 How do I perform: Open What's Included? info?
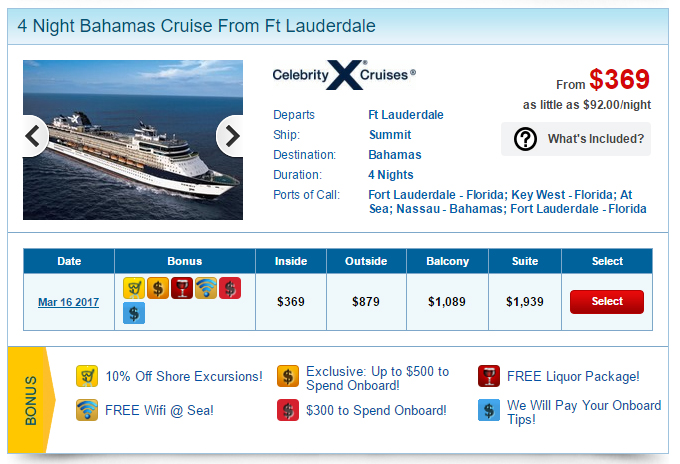pyautogui.click(x=576, y=139)
